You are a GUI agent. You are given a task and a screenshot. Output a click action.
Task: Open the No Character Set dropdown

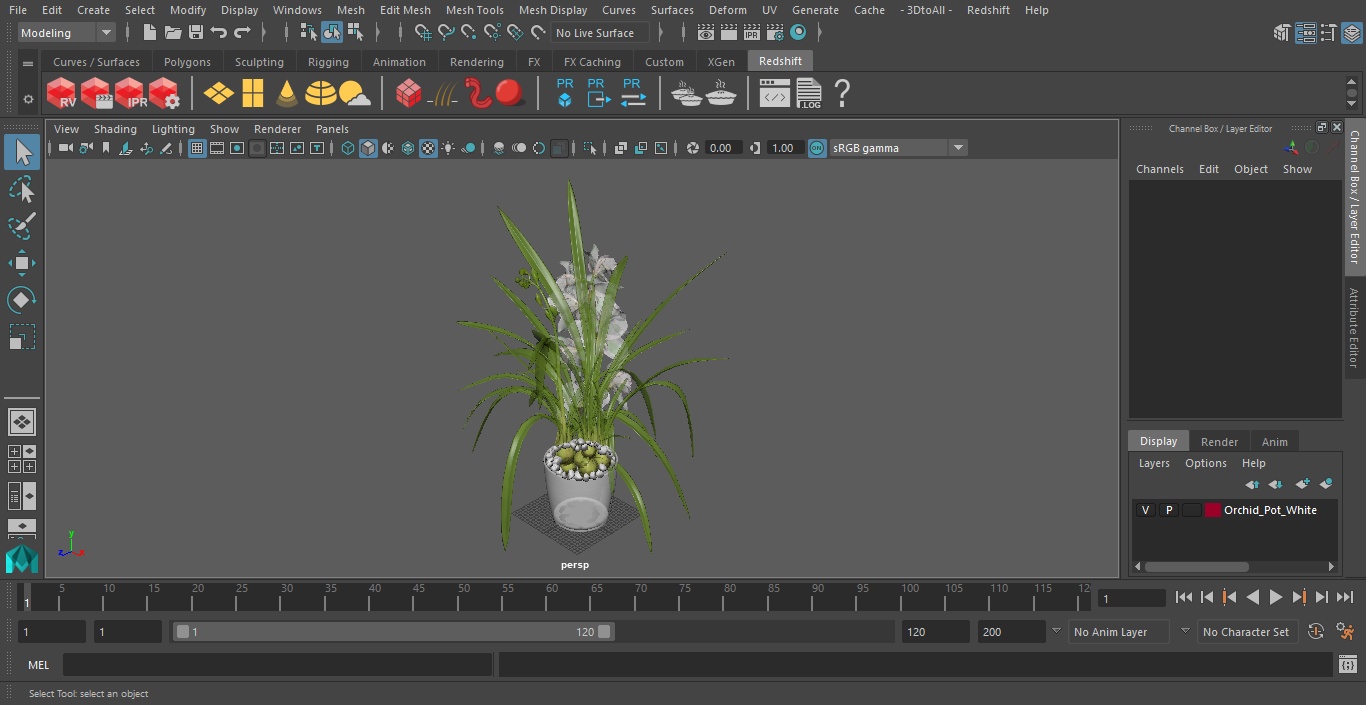tap(1247, 632)
